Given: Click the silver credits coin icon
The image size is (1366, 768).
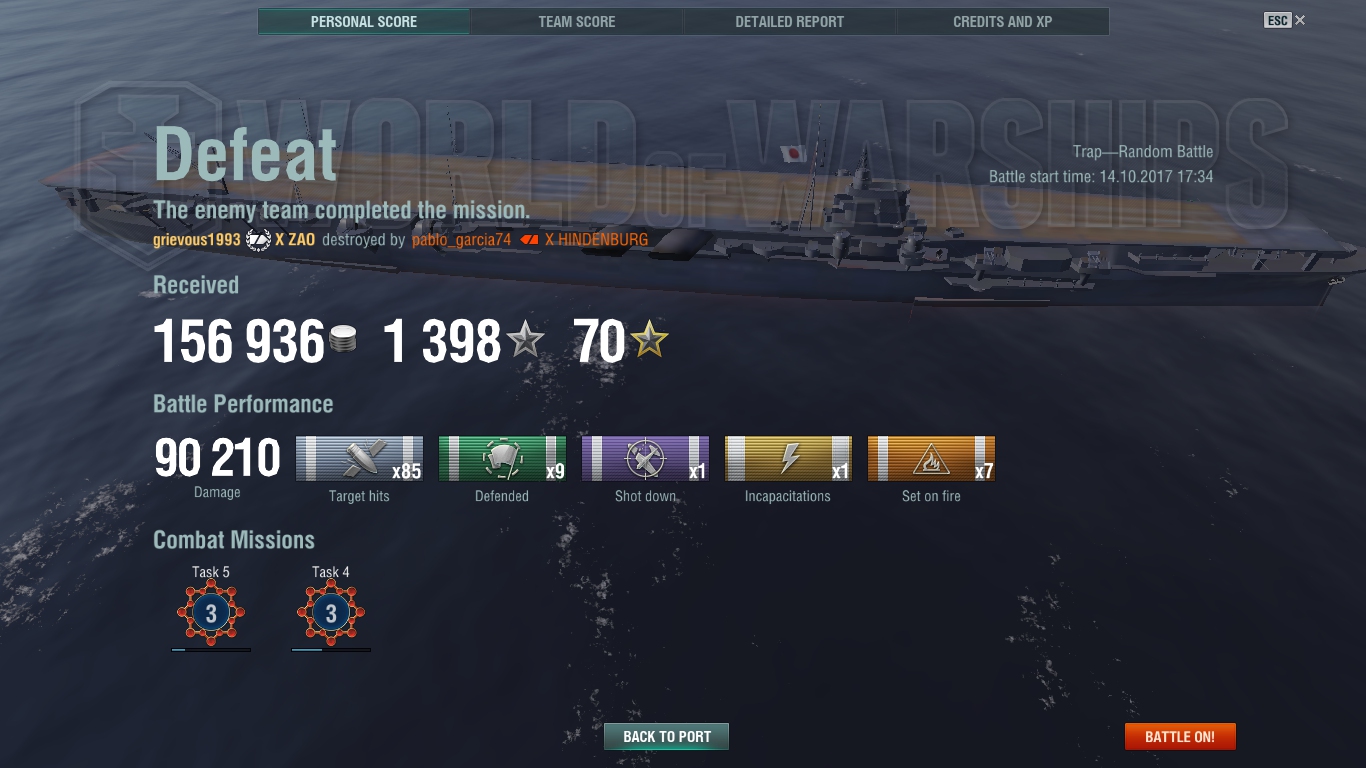Looking at the screenshot, I should [x=343, y=340].
